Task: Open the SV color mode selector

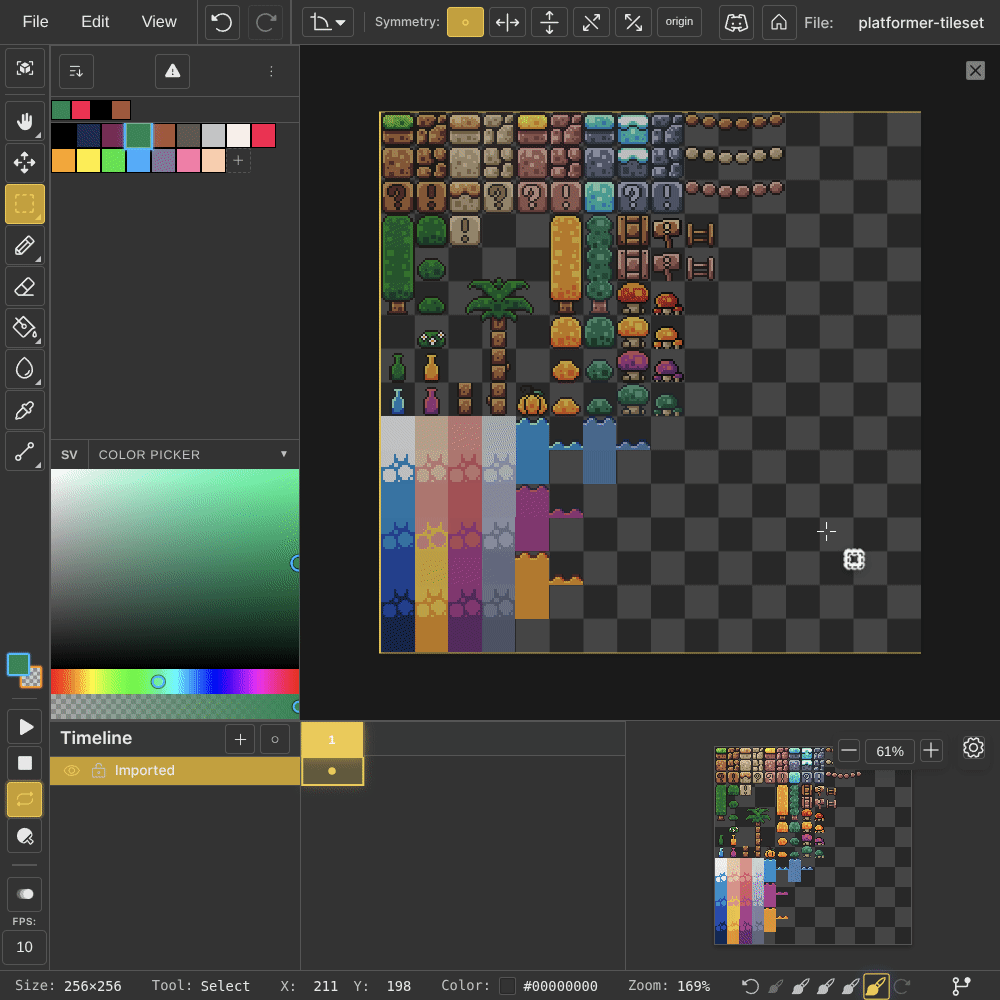Action: click(x=69, y=455)
